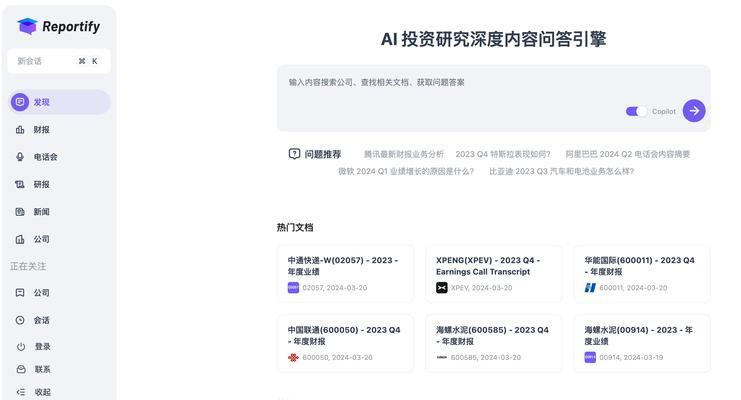Click the '600585, 2024-03-20' metadata text
This screenshot has height=400, width=741.
[x=486, y=357]
